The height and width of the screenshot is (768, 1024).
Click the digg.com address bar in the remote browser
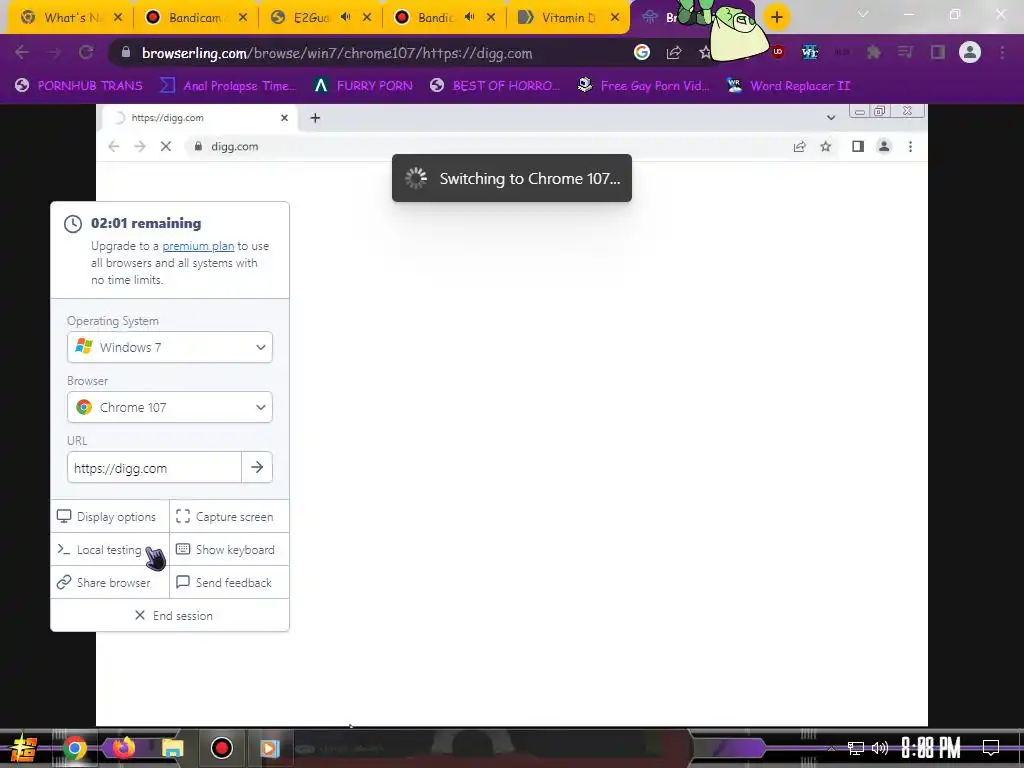(x=483, y=146)
